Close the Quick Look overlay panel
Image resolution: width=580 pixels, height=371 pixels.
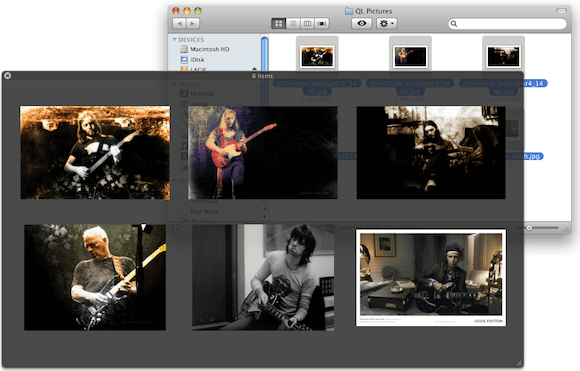tap(7, 76)
